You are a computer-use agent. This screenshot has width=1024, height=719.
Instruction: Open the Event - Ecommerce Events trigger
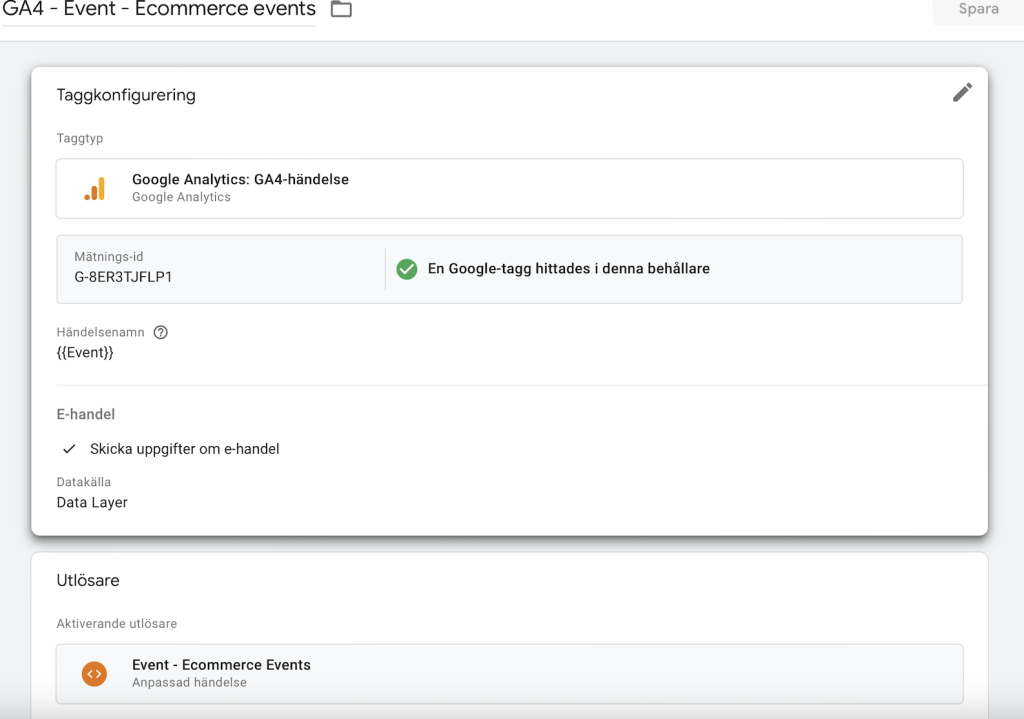point(509,674)
